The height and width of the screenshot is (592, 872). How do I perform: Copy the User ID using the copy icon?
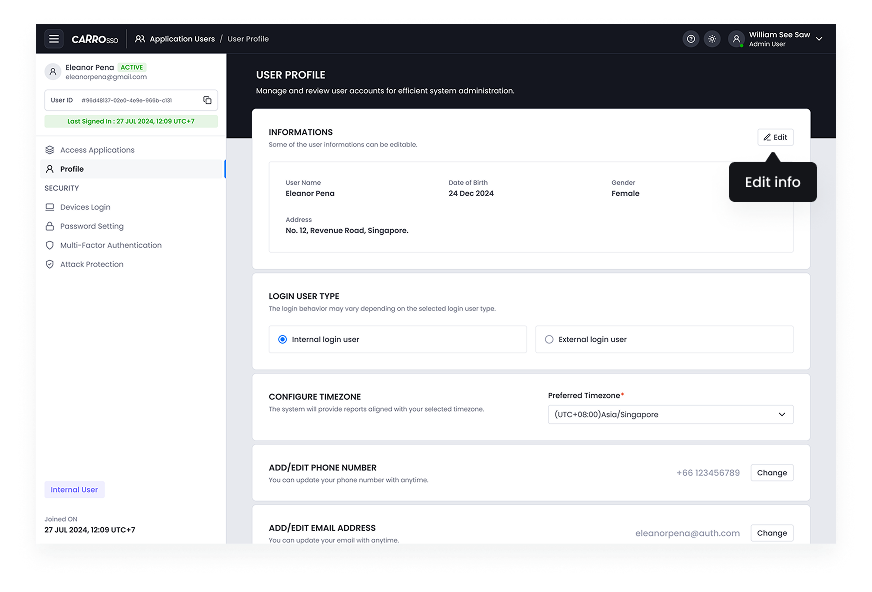click(x=208, y=100)
